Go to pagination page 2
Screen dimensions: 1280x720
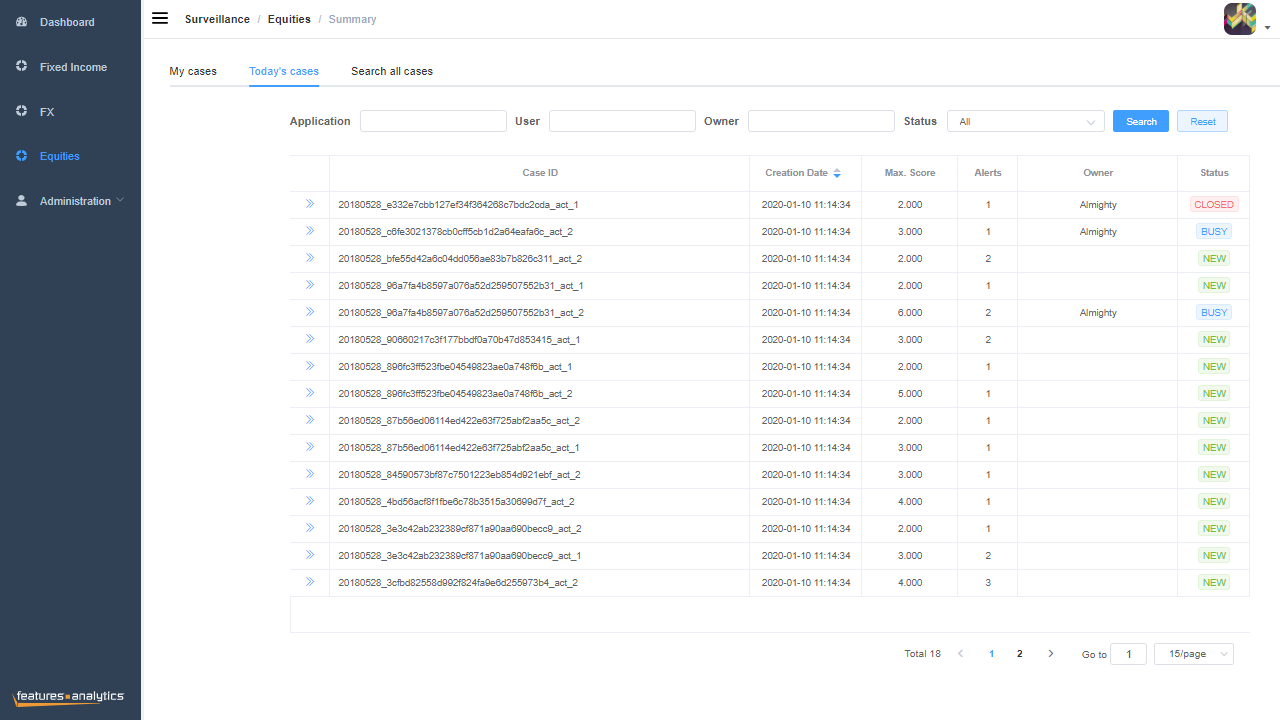click(1020, 654)
